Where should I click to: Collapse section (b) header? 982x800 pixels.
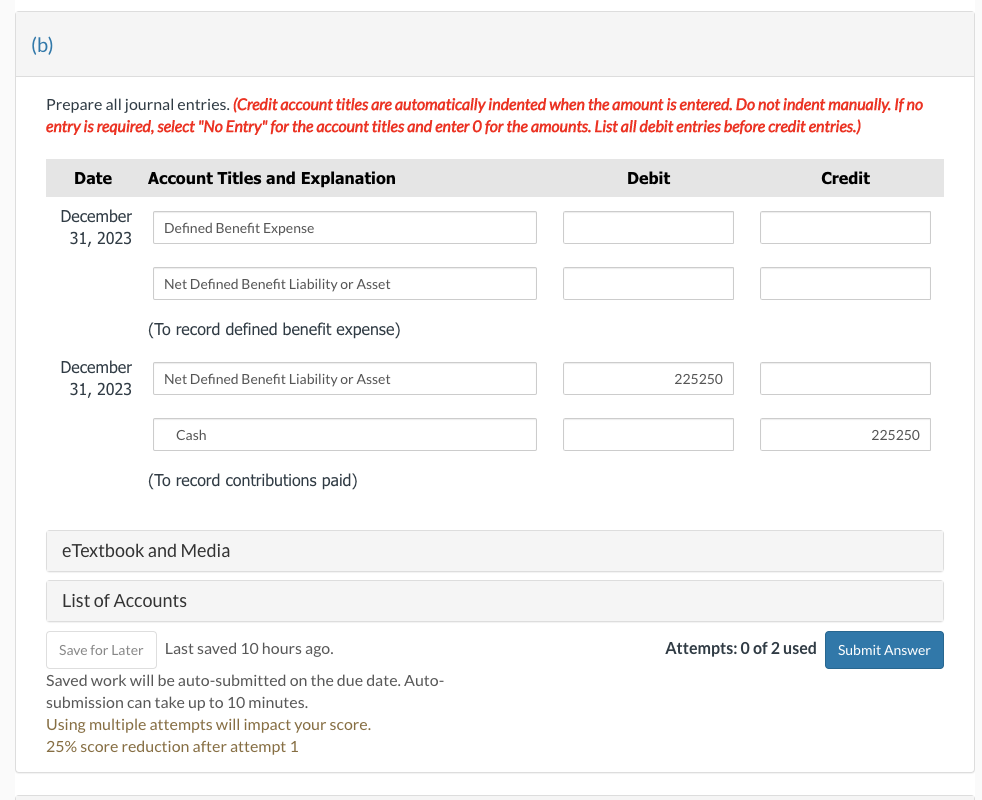tap(42, 45)
